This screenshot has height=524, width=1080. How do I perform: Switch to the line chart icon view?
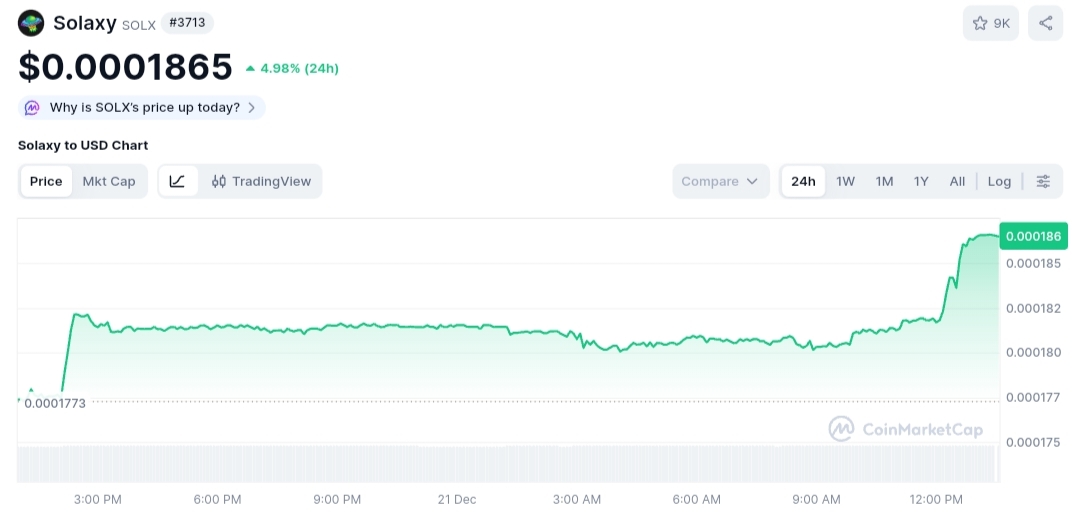[178, 181]
